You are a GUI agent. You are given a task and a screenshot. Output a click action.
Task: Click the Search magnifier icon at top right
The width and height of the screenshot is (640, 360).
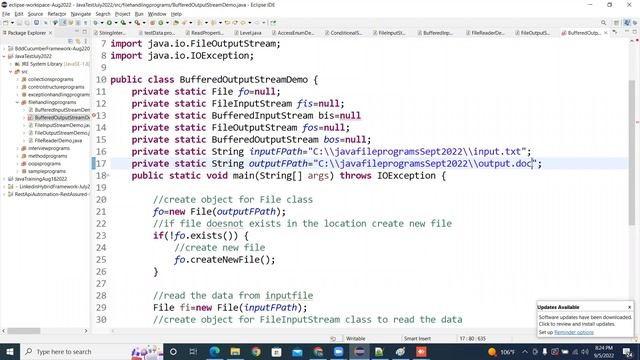click(x=603, y=23)
